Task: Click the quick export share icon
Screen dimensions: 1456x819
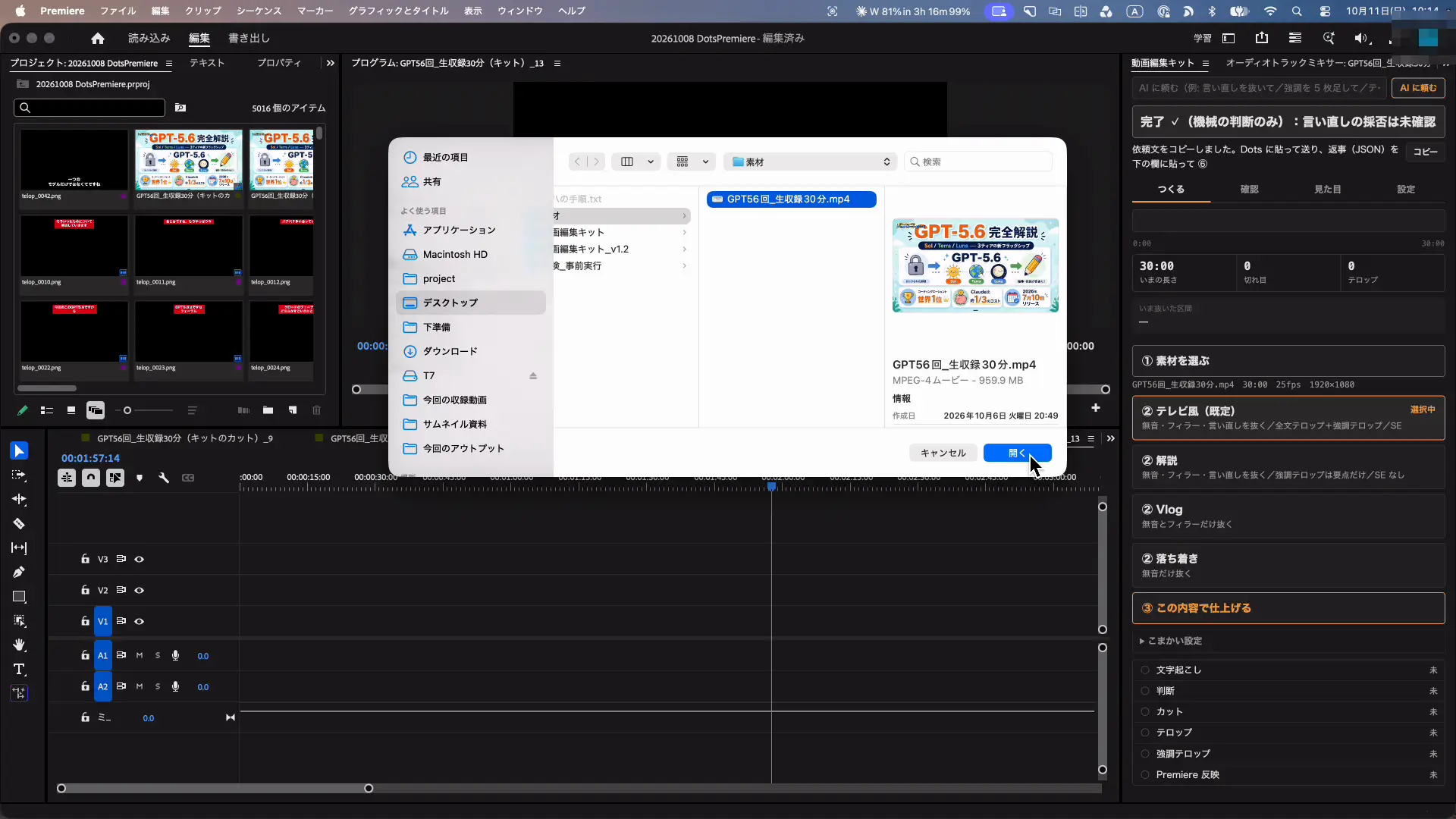Action: (1262, 39)
